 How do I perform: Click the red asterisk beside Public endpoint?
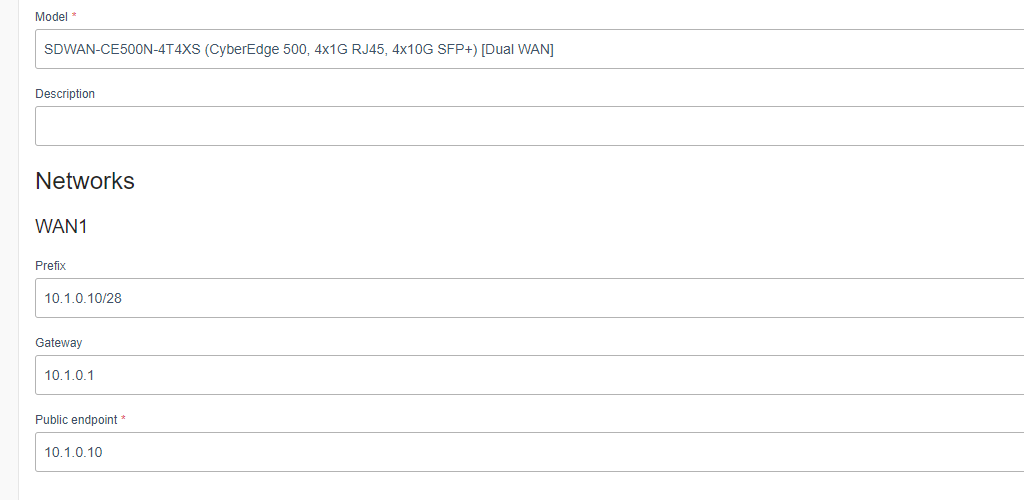(123, 420)
